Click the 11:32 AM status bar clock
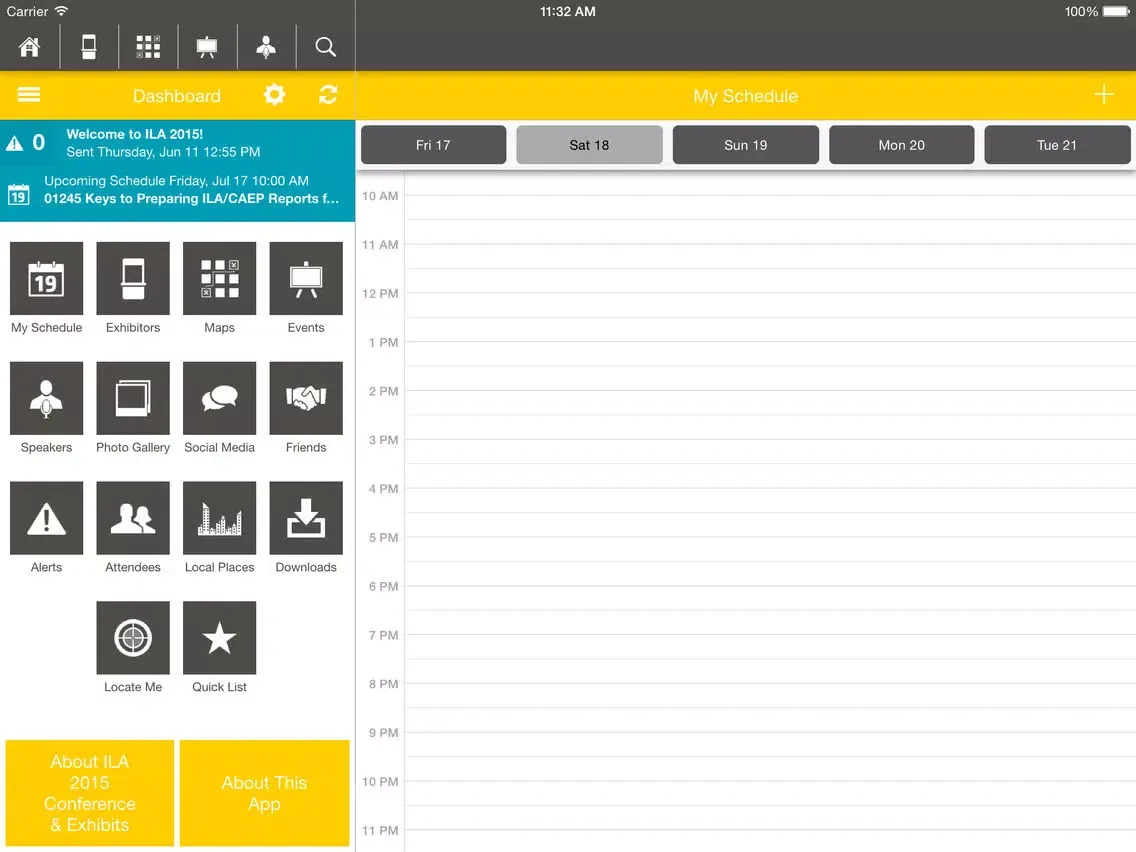 tap(568, 12)
